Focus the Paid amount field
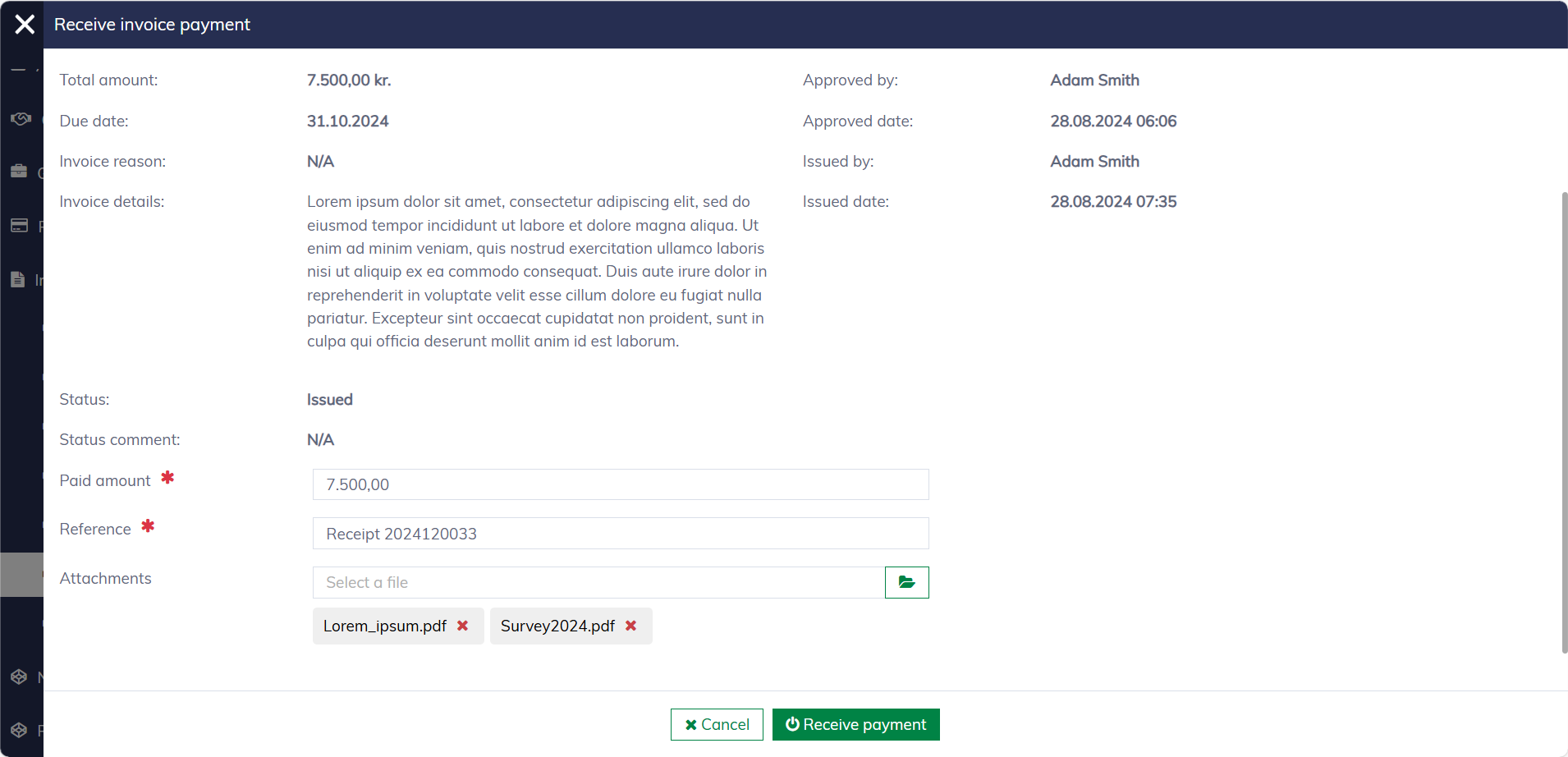The height and width of the screenshot is (757, 1568). tap(620, 484)
